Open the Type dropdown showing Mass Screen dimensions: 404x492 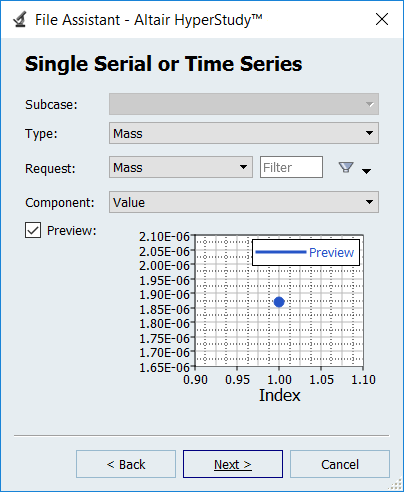pos(244,133)
